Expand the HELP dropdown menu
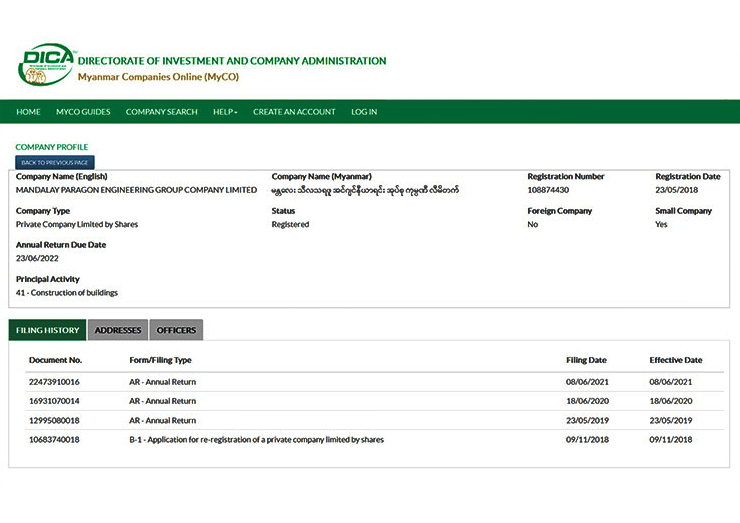 click(x=225, y=112)
